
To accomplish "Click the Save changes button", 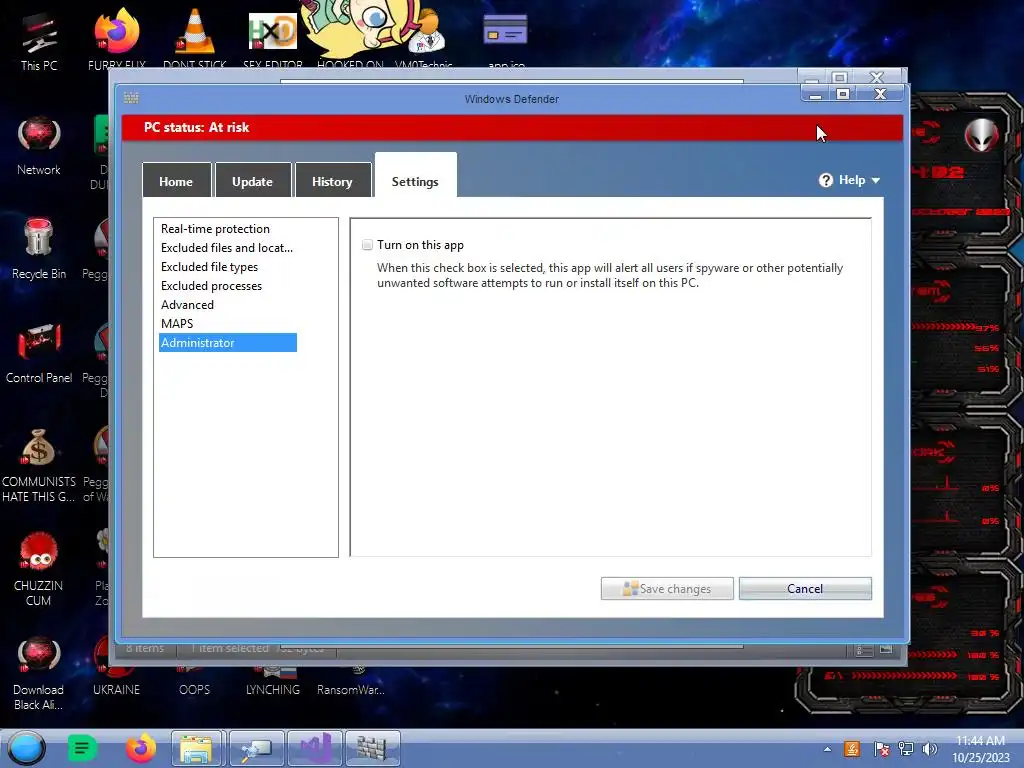I will [667, 588].
